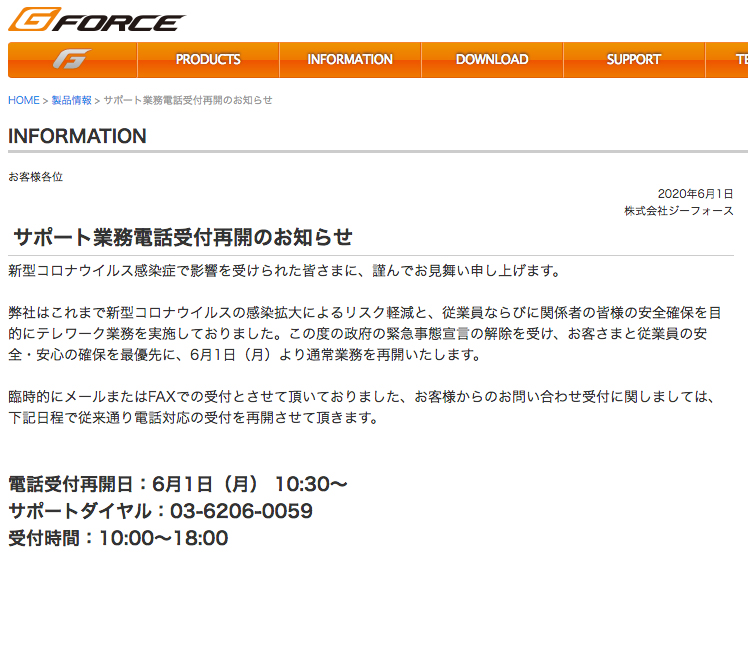Click the INFORMATION page heading
The height and width of the screenshot is (672, 748).
(x=77, y=136)
